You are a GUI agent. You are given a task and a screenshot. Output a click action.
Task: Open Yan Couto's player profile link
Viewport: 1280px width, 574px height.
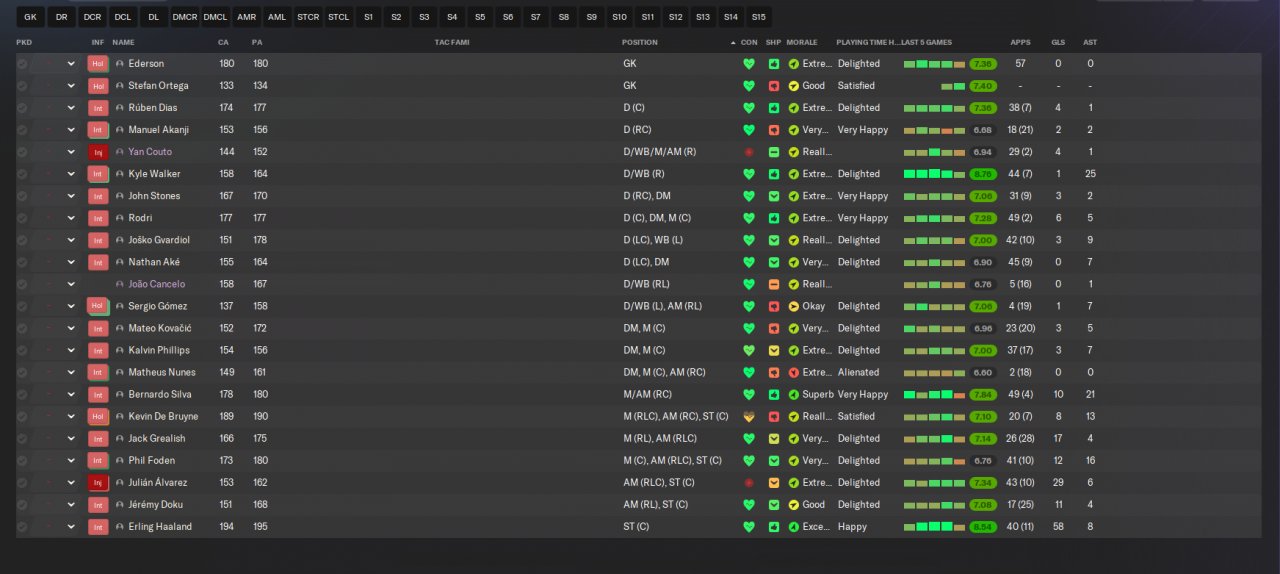click(150, 152)
